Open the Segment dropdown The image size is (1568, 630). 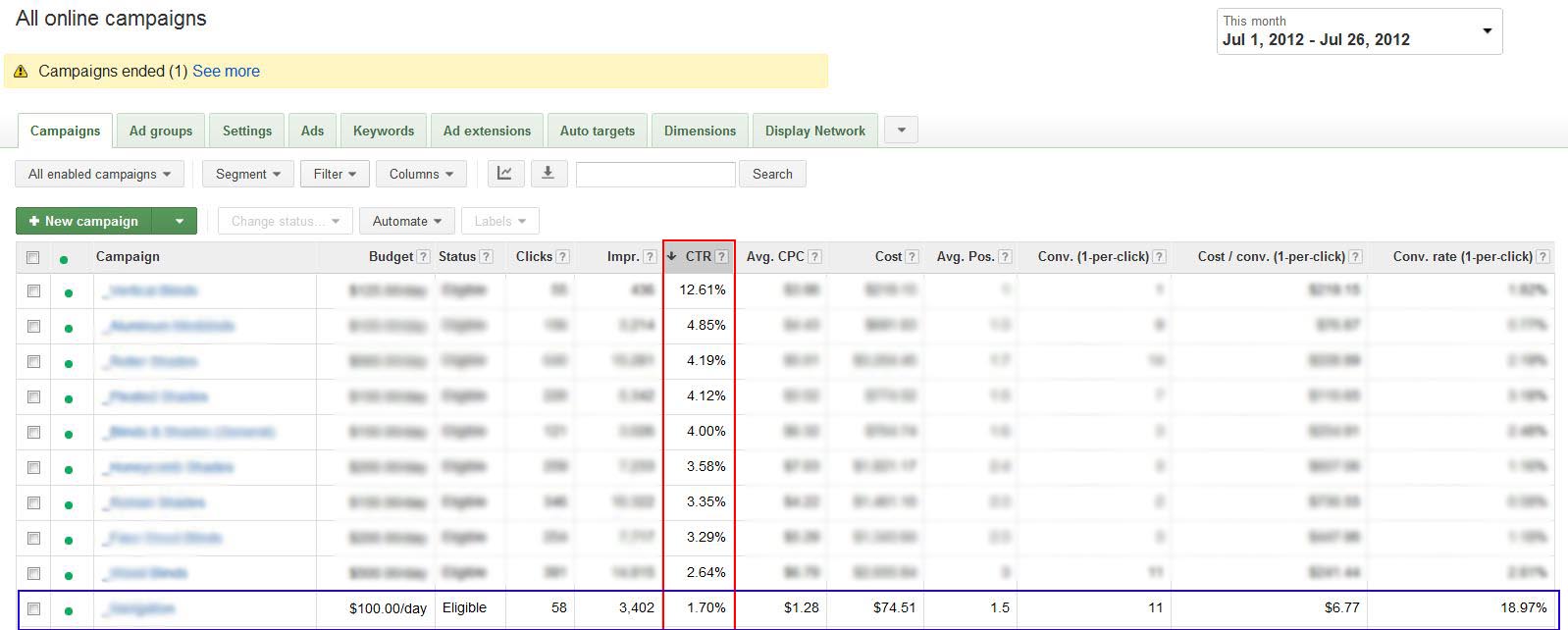click(x=247, y=174)
